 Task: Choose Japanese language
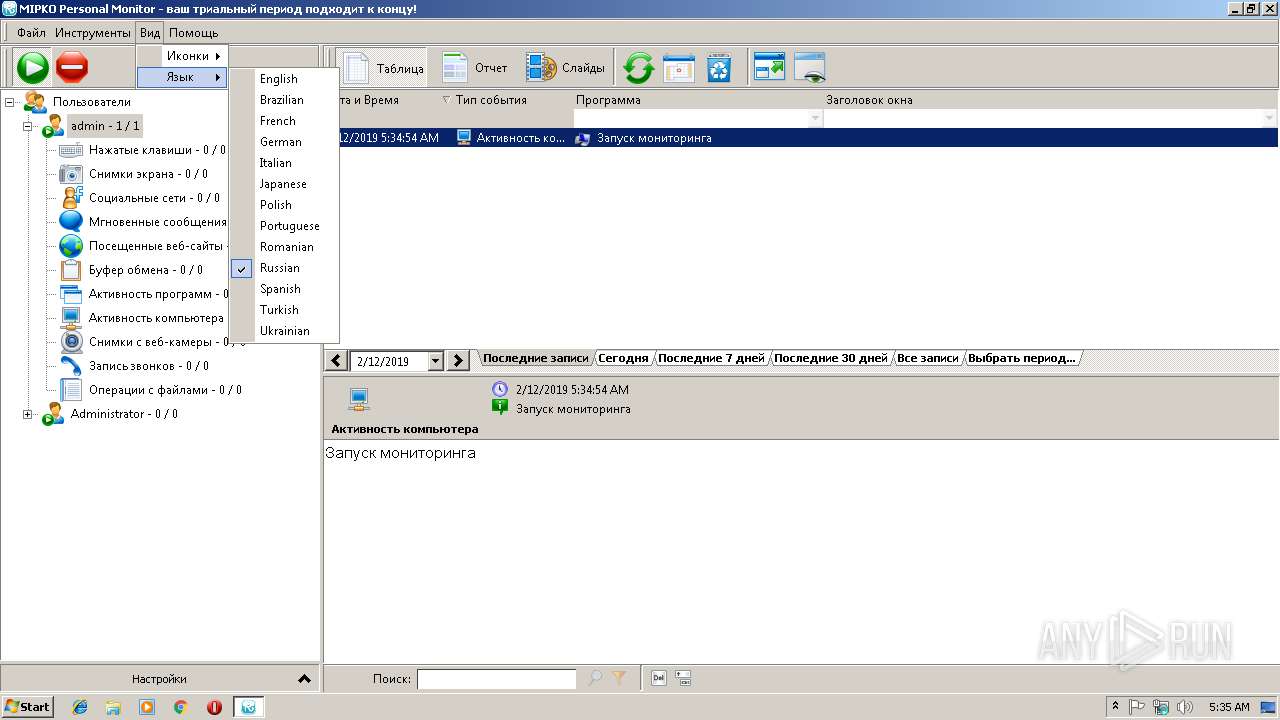click(x=284, y=184)
